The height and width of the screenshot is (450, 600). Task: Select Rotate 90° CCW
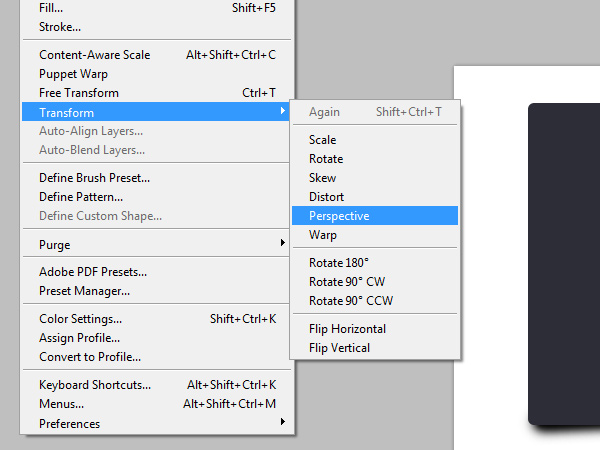[375, 301]
